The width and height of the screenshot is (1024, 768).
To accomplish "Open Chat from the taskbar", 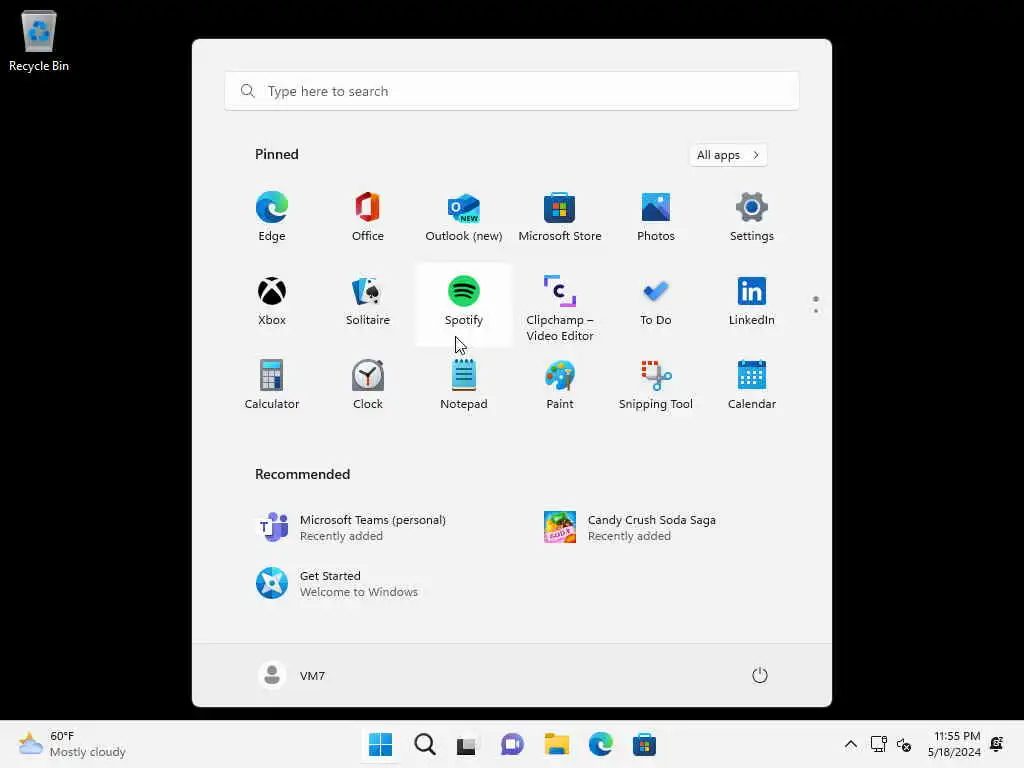I will [512, 744].
